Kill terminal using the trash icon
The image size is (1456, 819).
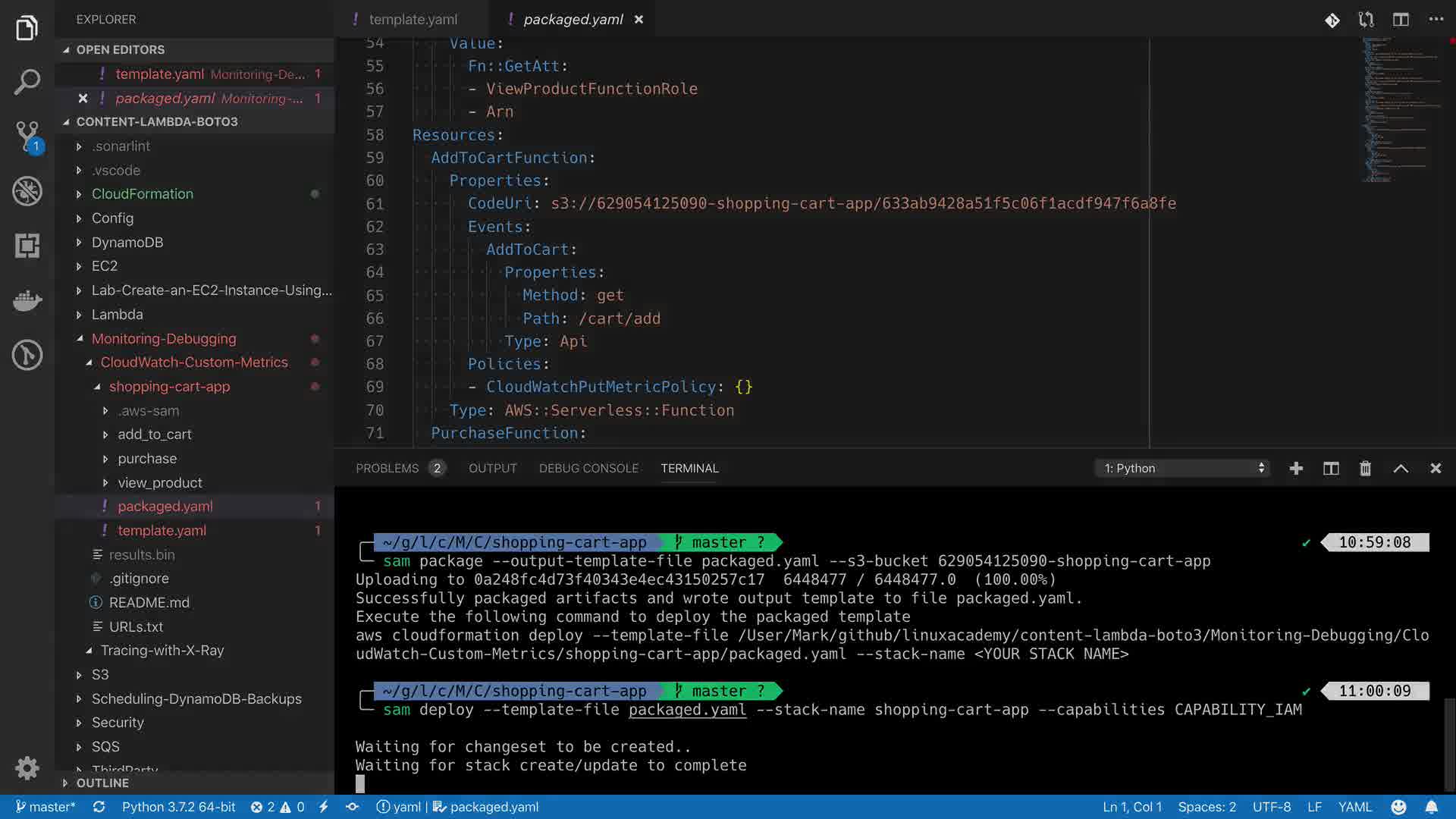tap(1365, 469)
